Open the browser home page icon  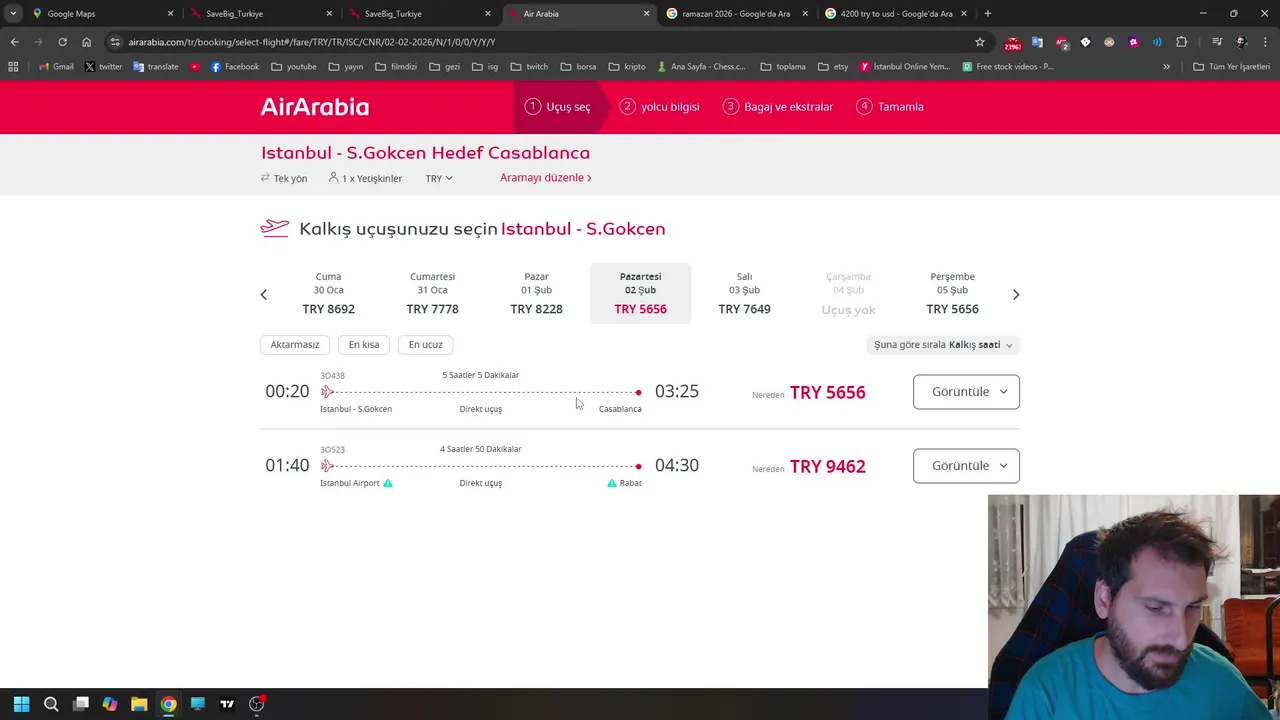pos(87,42)
